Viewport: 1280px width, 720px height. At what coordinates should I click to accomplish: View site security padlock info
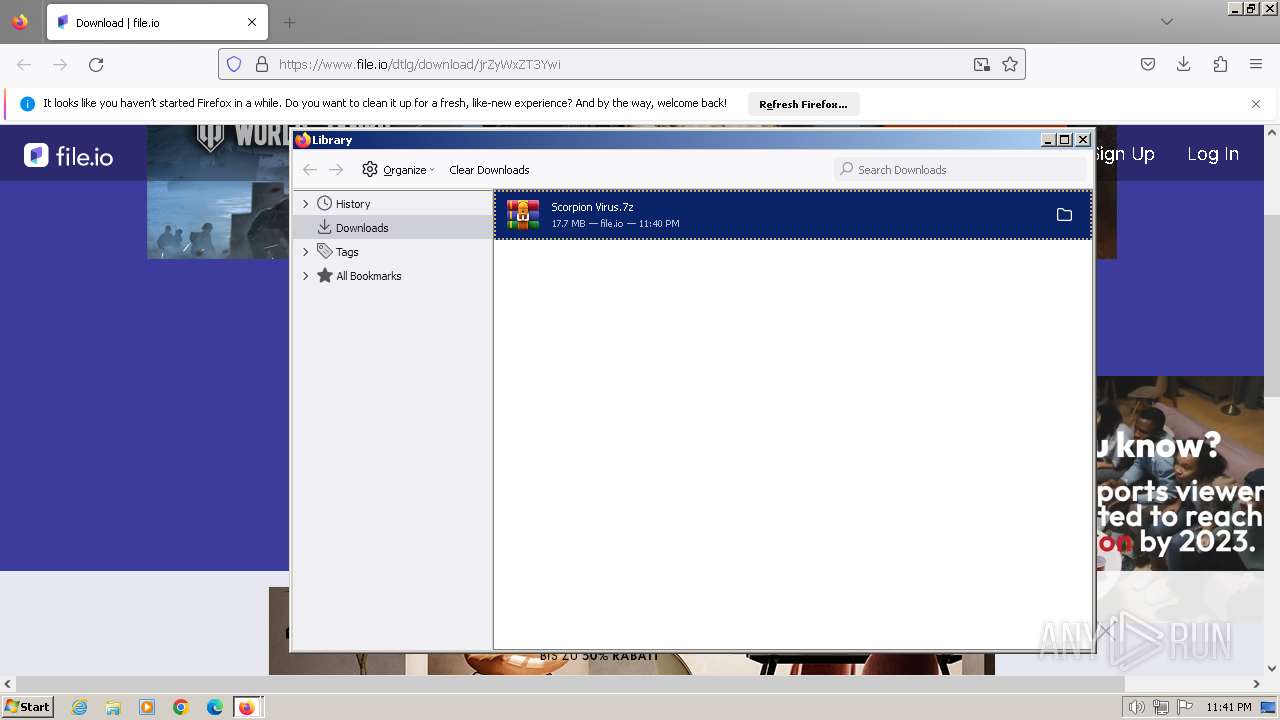(x=262, y=64)
